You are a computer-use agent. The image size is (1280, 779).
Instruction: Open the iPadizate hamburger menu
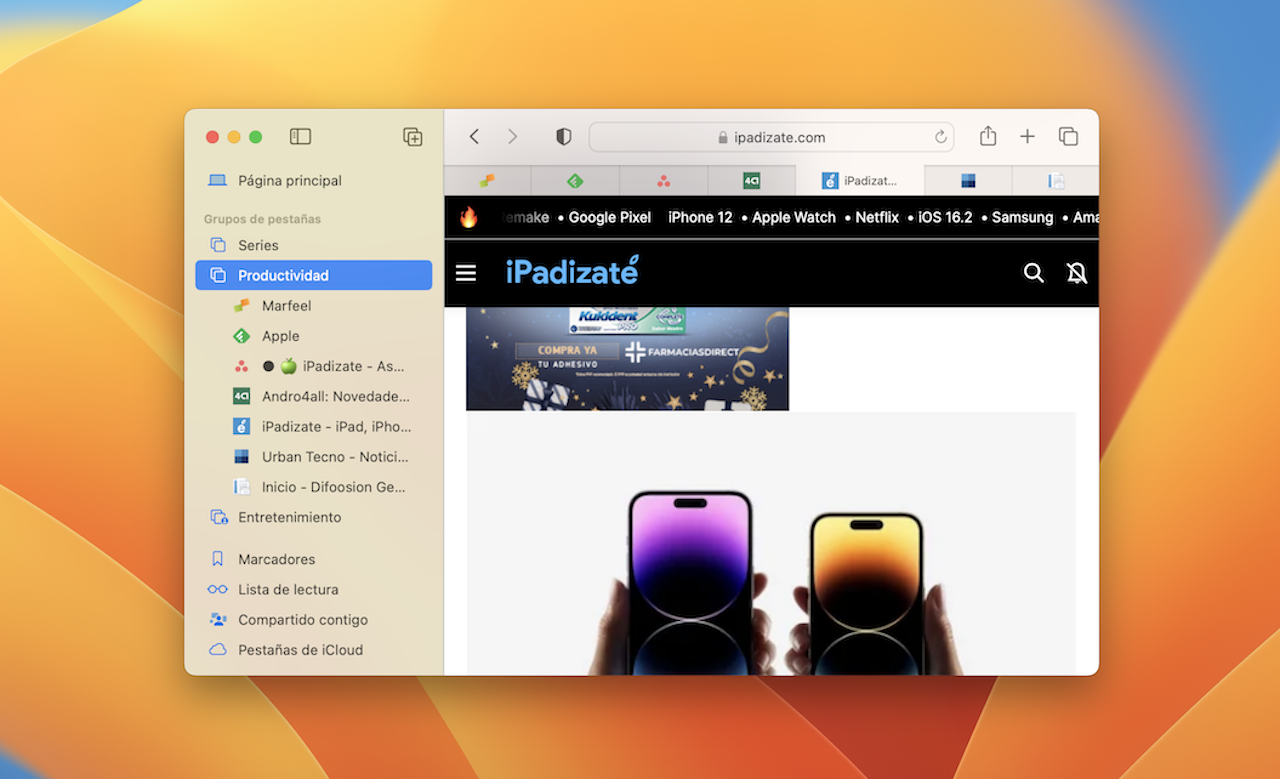[465, 272]
